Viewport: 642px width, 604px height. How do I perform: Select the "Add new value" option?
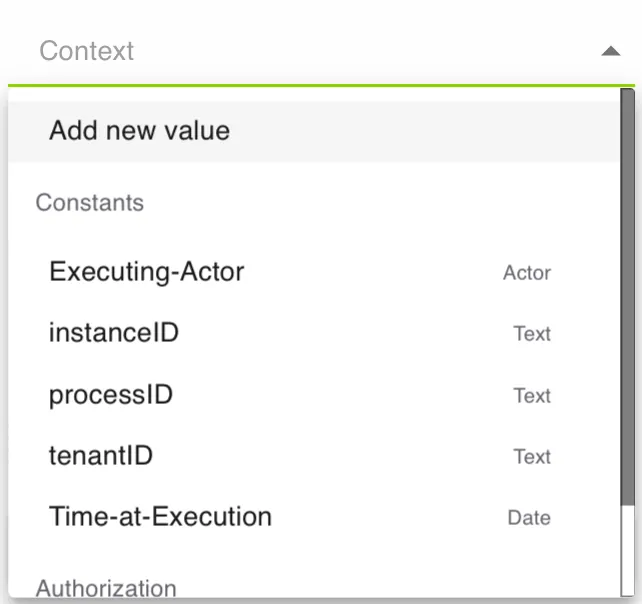[314, 131]
